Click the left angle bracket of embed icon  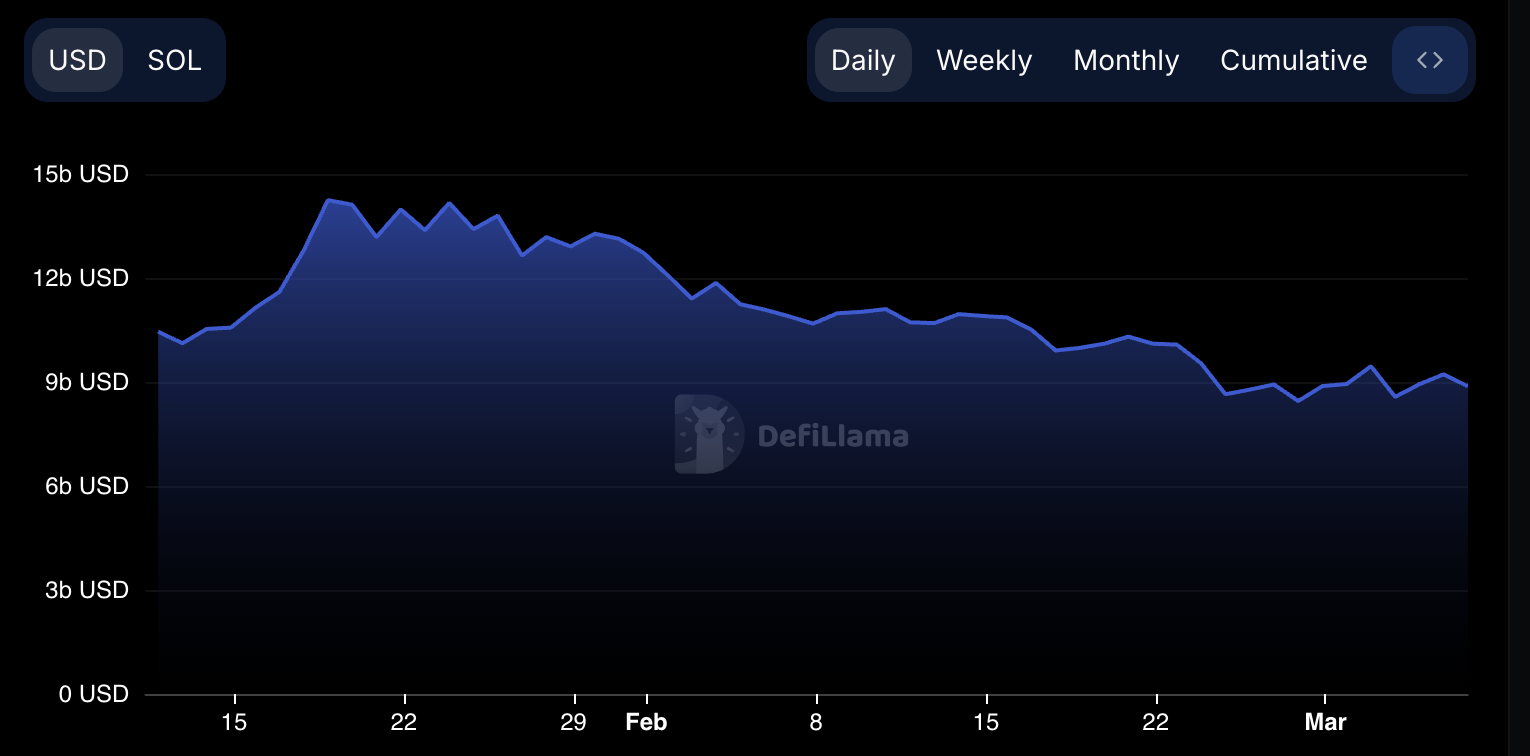coord(1423,59)
